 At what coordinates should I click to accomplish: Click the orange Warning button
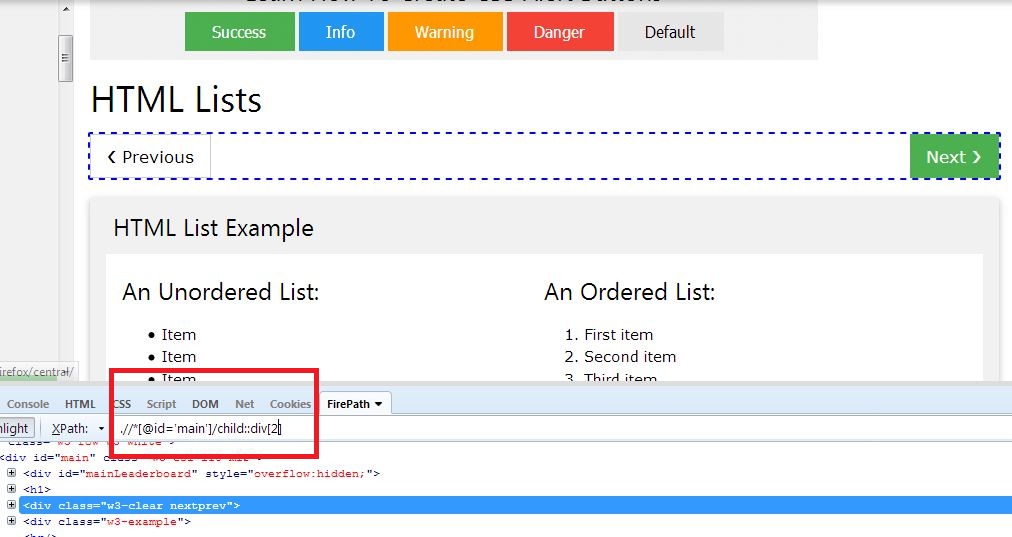pyautogui.click(x=445, y=32)
